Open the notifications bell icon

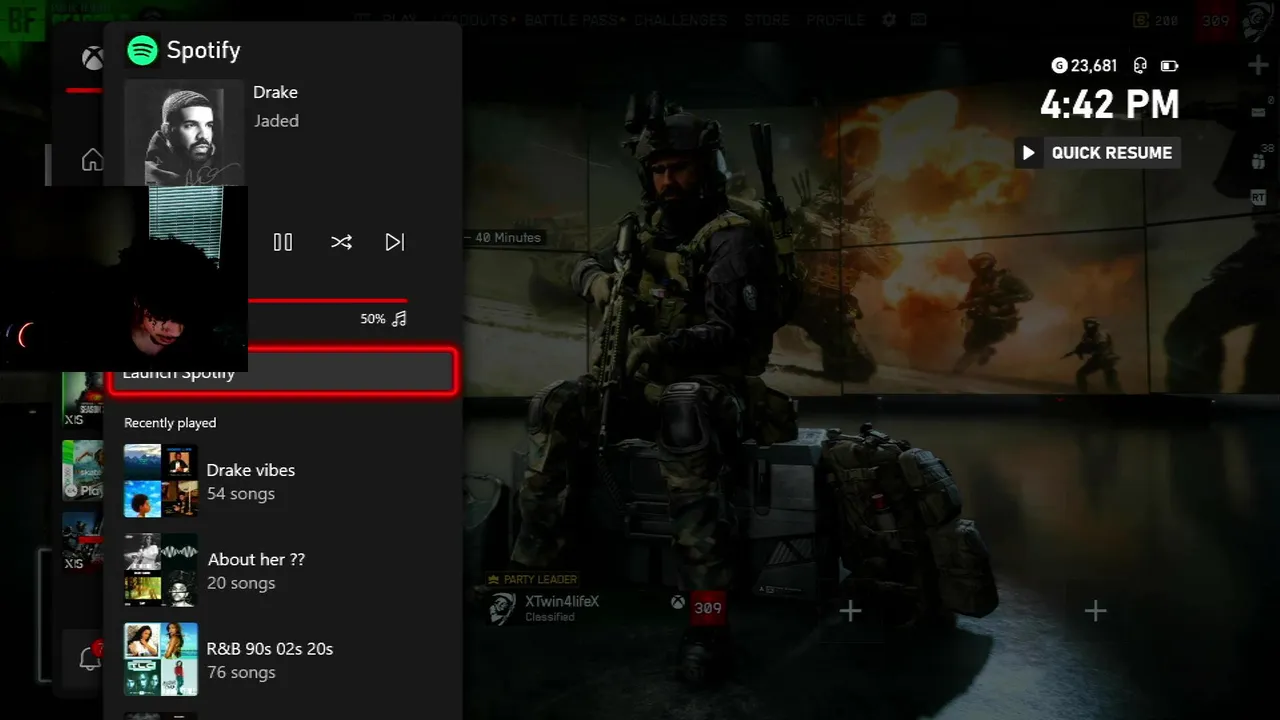point(90,658)
